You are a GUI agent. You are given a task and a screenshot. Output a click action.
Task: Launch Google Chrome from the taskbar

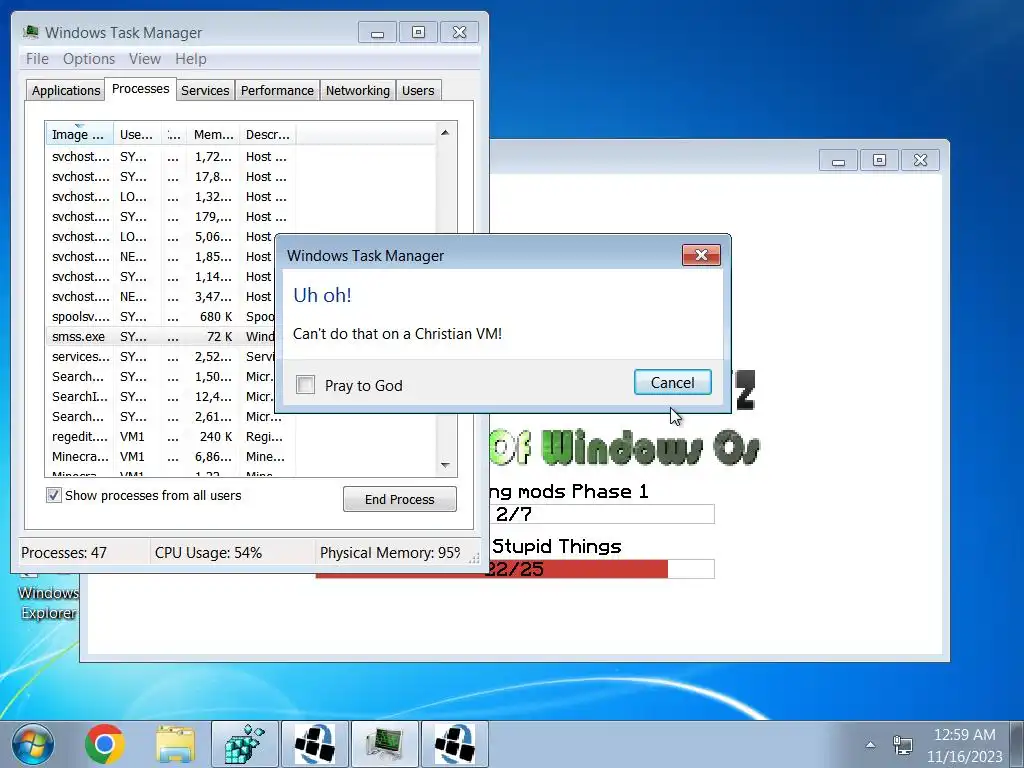pyautogui.click(x=104, y=744)
